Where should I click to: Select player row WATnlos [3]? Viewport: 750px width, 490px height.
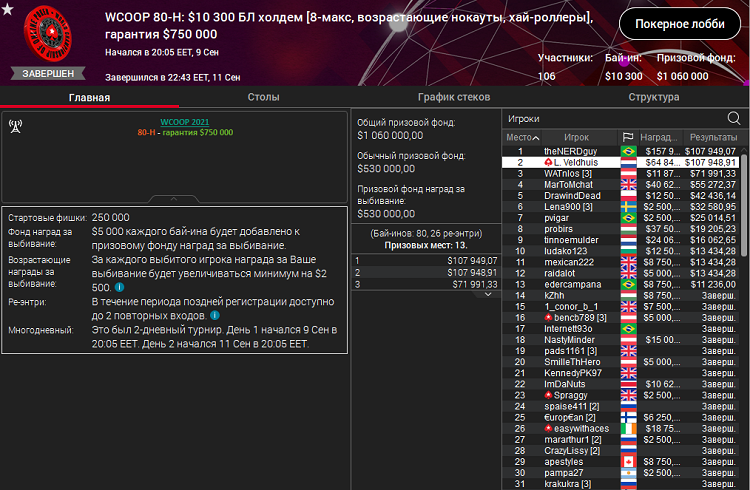click(x=621, y=174)
